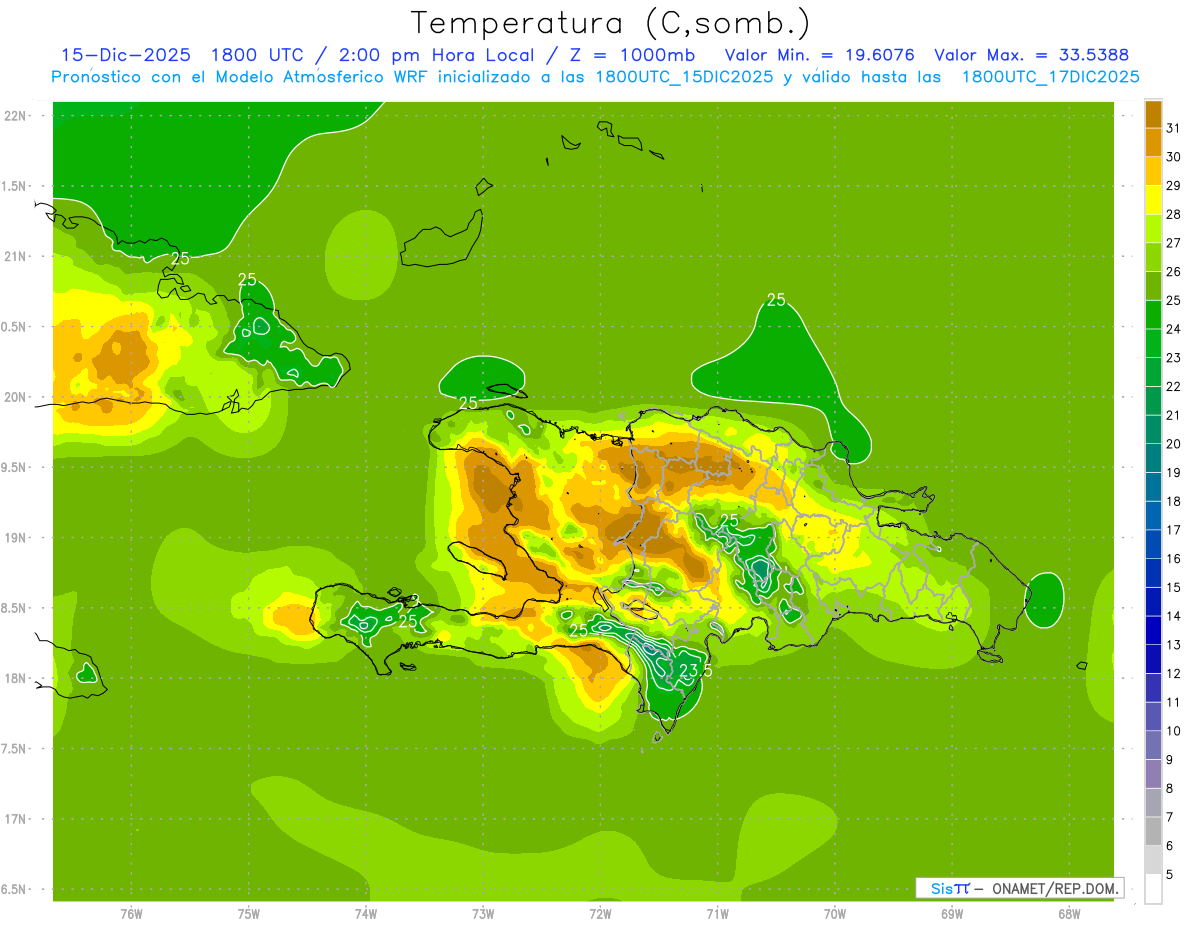Select the '15-Dic-2025' date text
The width and height of the screenshot is (1200, 927).
(126, 55)
